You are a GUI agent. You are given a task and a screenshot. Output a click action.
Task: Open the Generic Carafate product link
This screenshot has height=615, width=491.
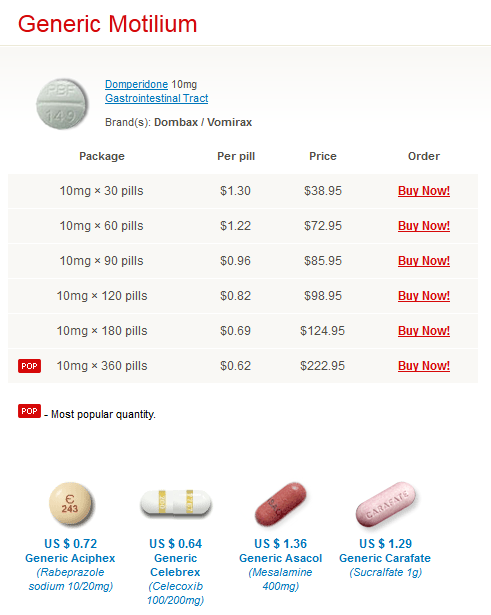click(385, 558)
